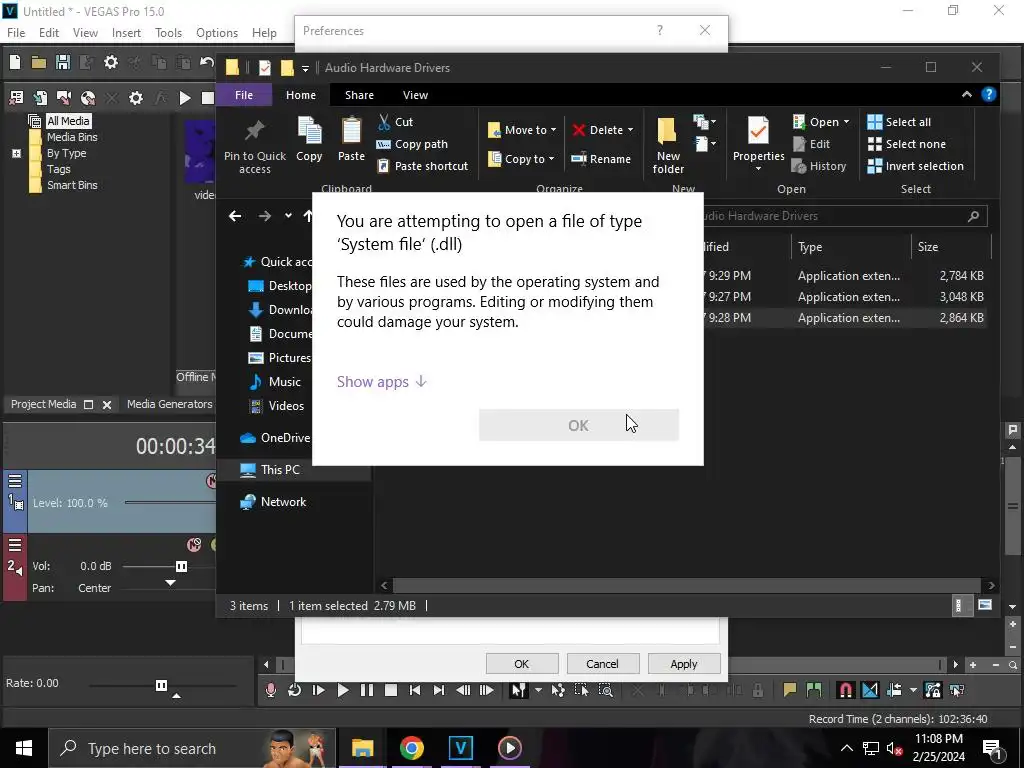Click the Capture Video icon in Project Media
Image resolution: width=1024 pixels, height=768 pixels.
tap(64, 98)
